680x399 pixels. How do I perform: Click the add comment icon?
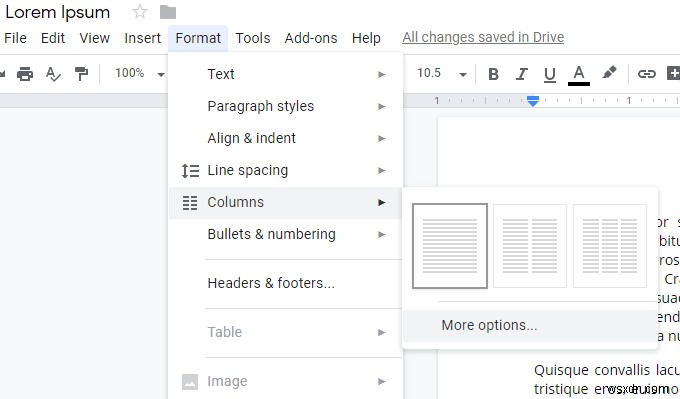click(673, 73)
